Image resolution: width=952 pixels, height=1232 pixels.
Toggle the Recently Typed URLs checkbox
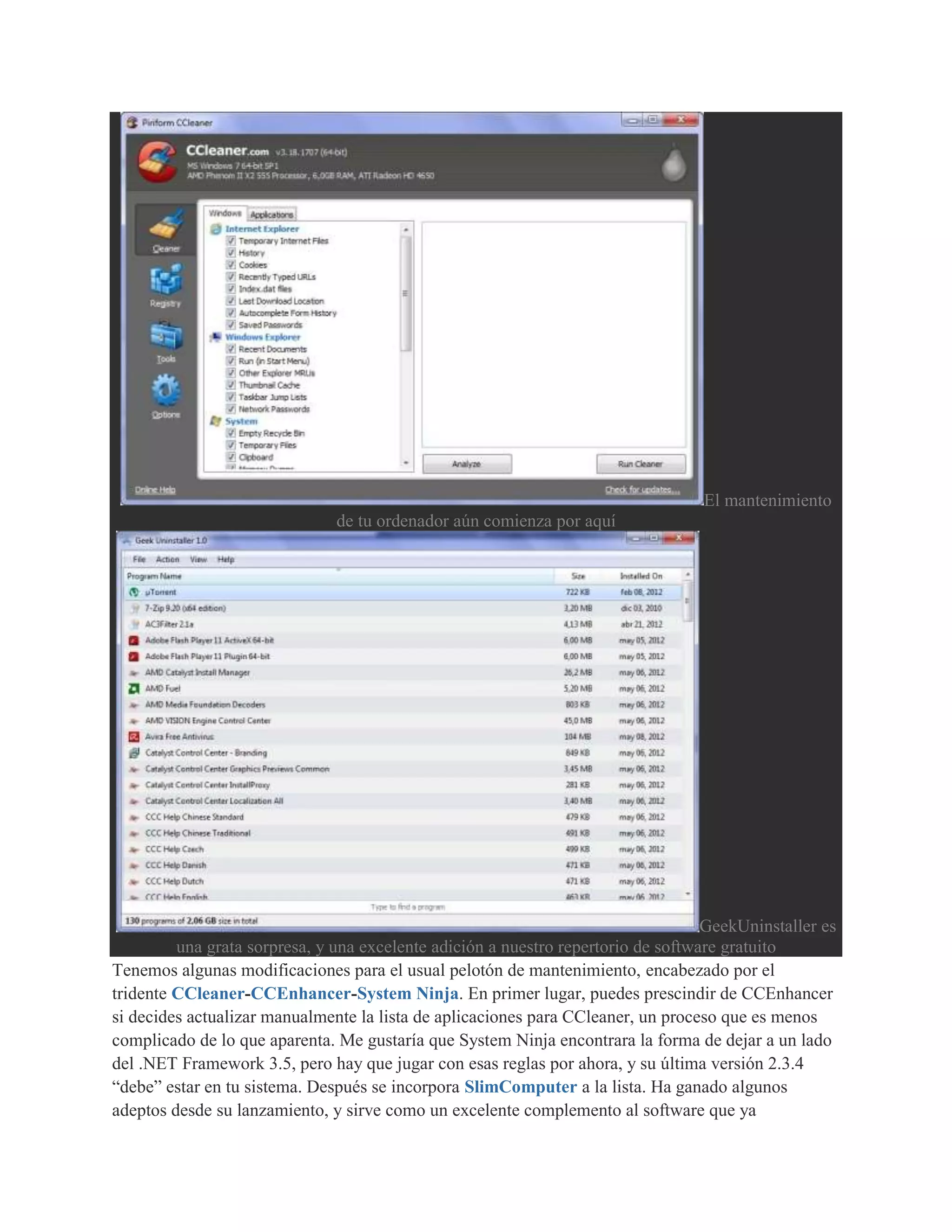[x=231, y=277]
